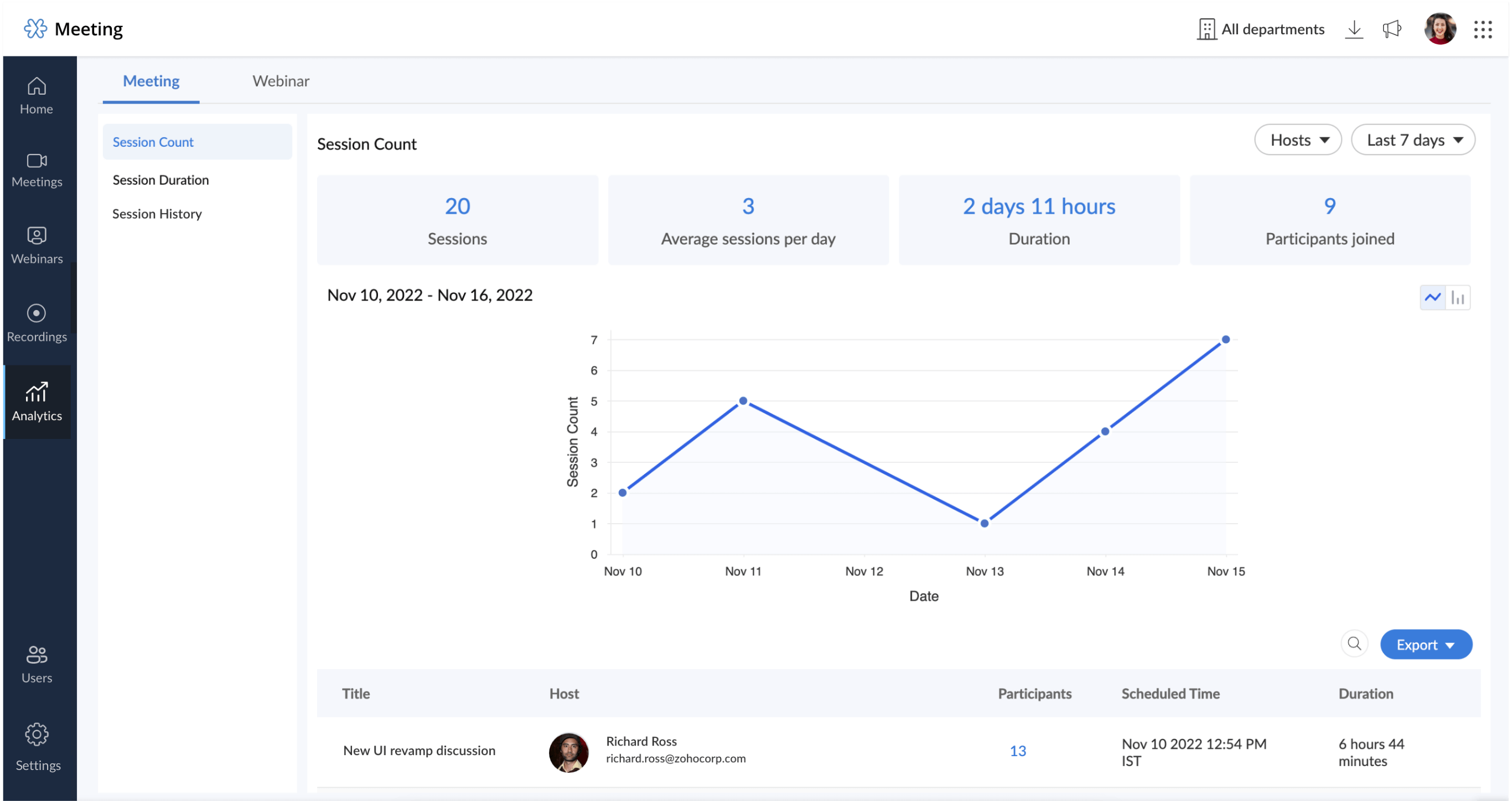Select the Meeting tab

pos(150,81)
